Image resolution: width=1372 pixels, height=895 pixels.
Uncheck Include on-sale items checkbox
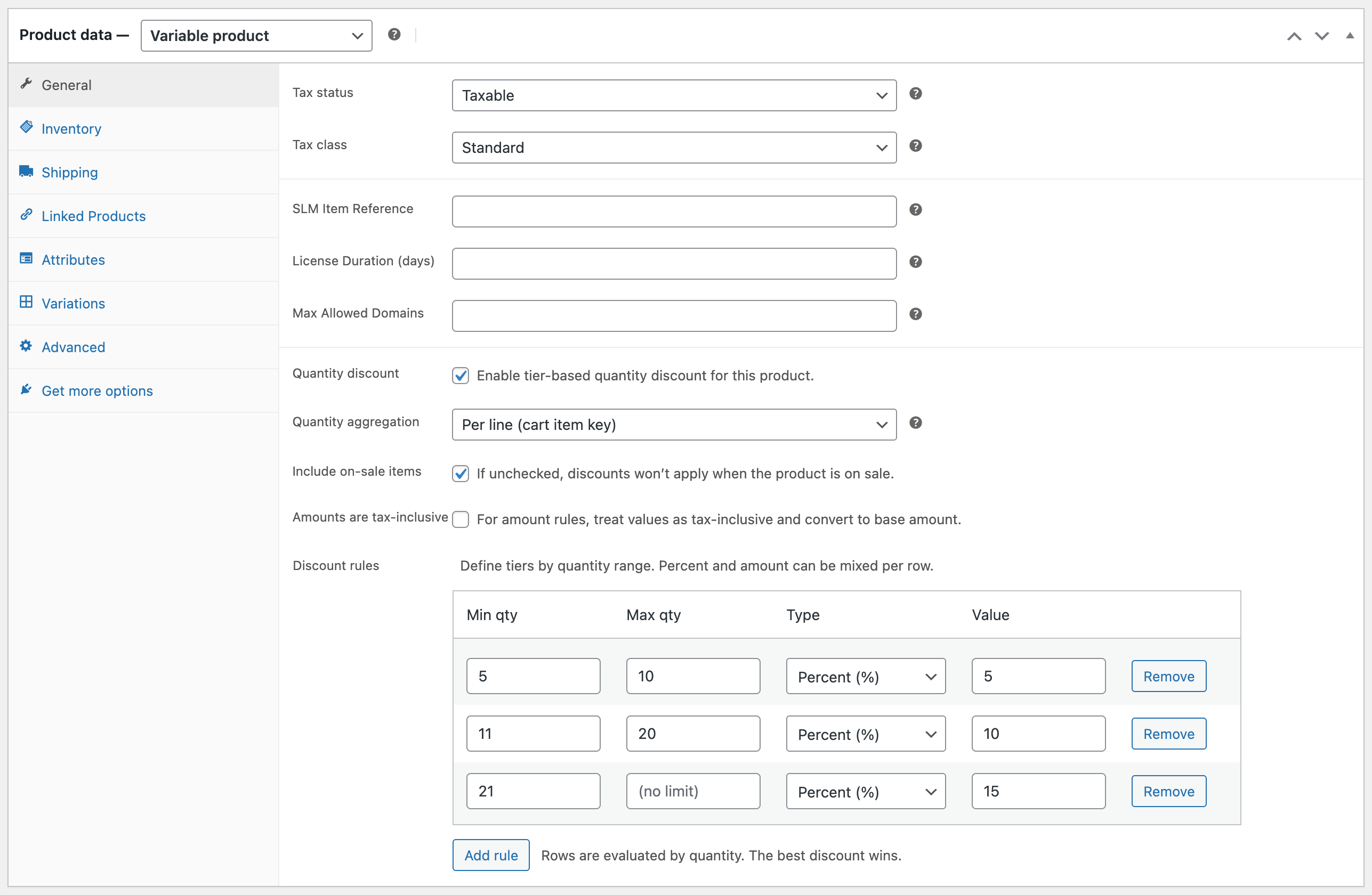[460, 474]
